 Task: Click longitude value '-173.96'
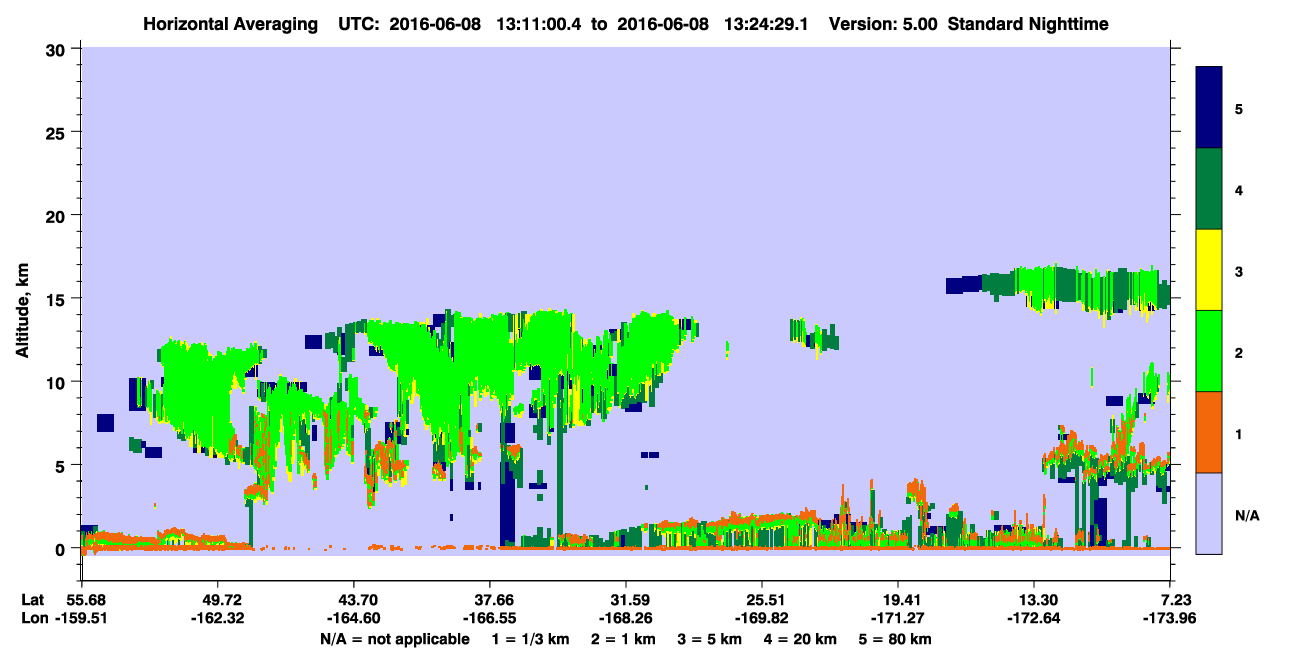coord(1171,618)
